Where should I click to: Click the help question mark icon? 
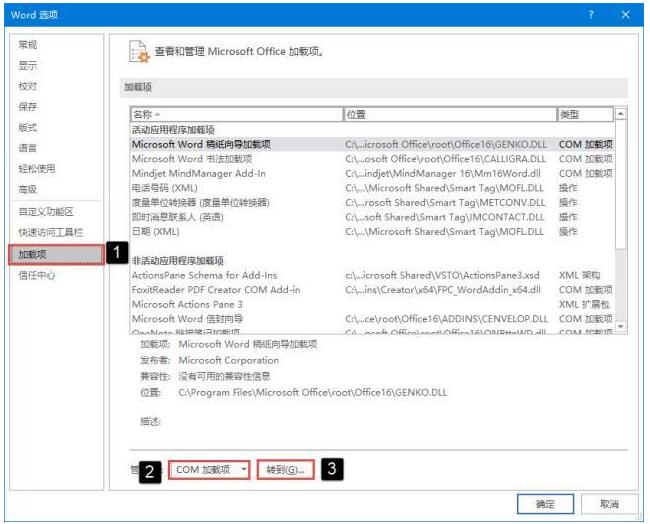coord(590,15)
